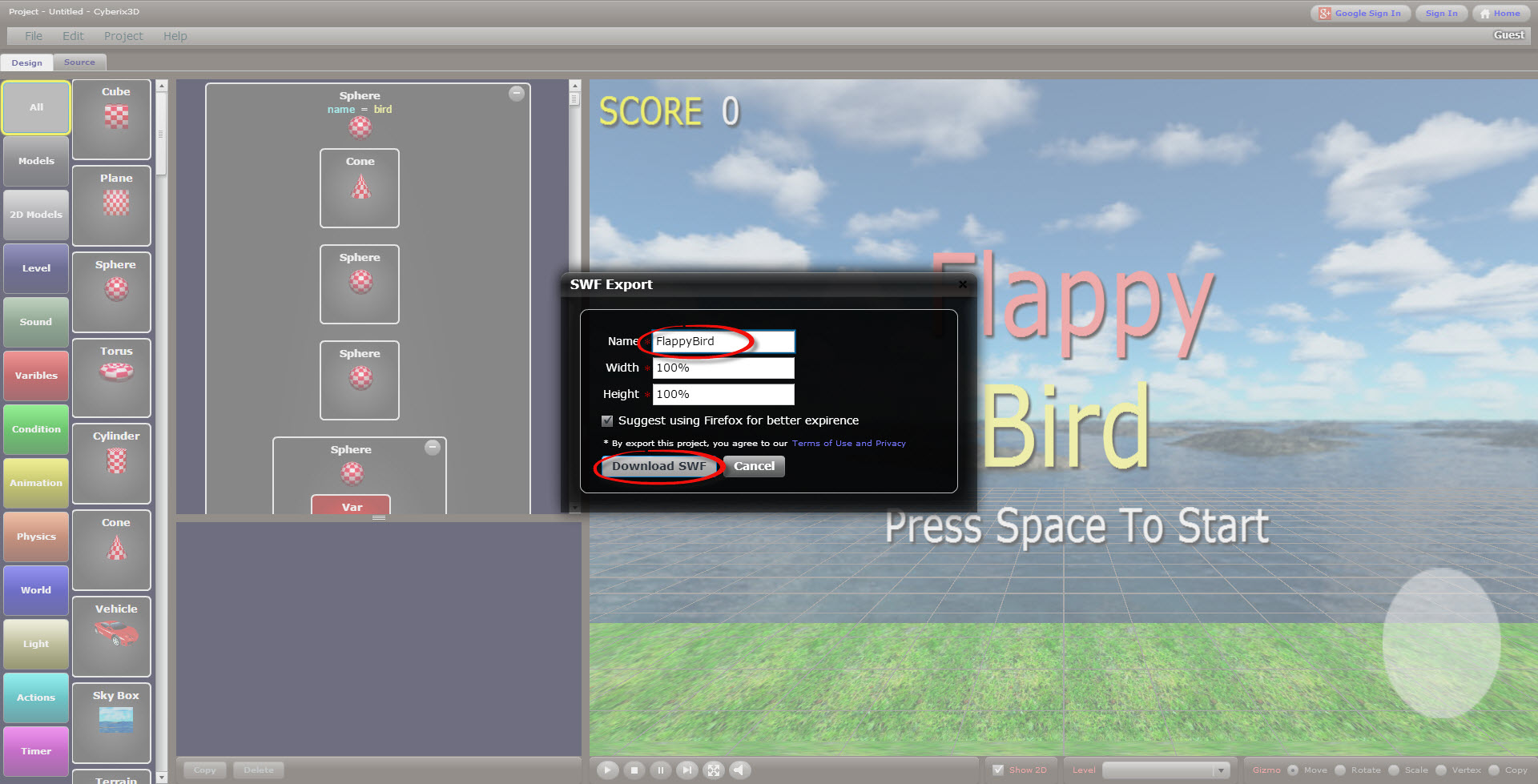Open the Physics category
The width and height of the screenshot is (1538, 784).
coord(36,537)
